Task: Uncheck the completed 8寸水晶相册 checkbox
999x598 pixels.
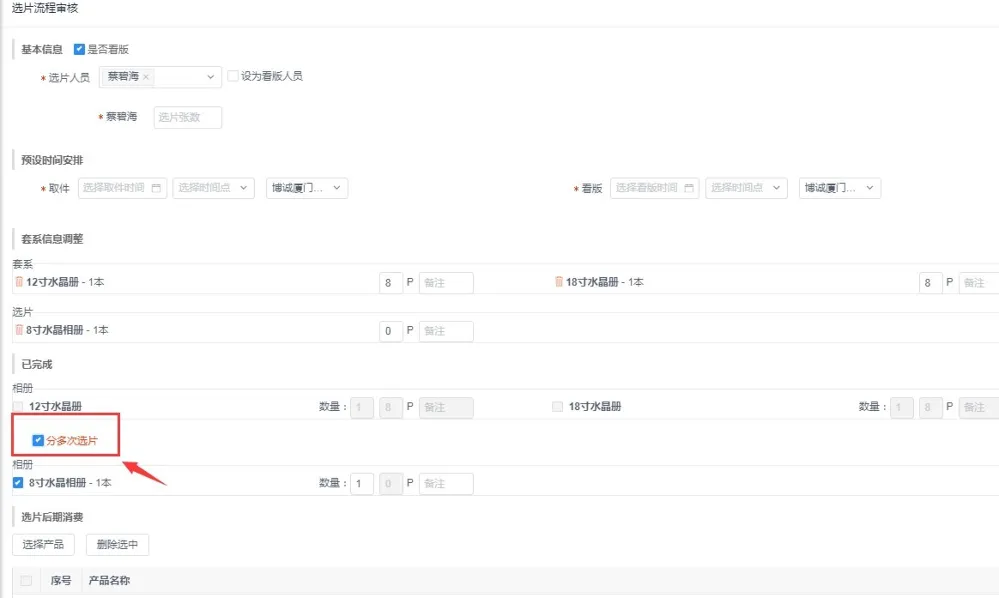Action: pyautogui.click(x=18, y=483)
